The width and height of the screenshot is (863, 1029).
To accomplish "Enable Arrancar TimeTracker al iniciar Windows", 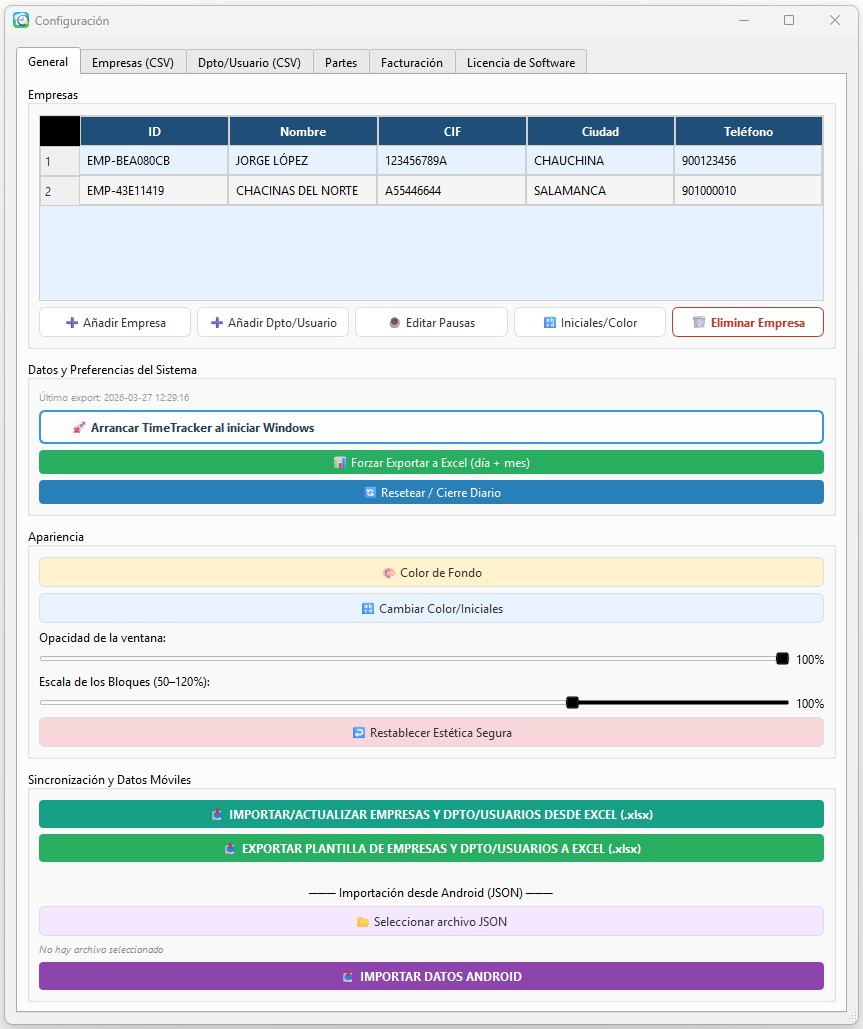I will coord(431,426).
